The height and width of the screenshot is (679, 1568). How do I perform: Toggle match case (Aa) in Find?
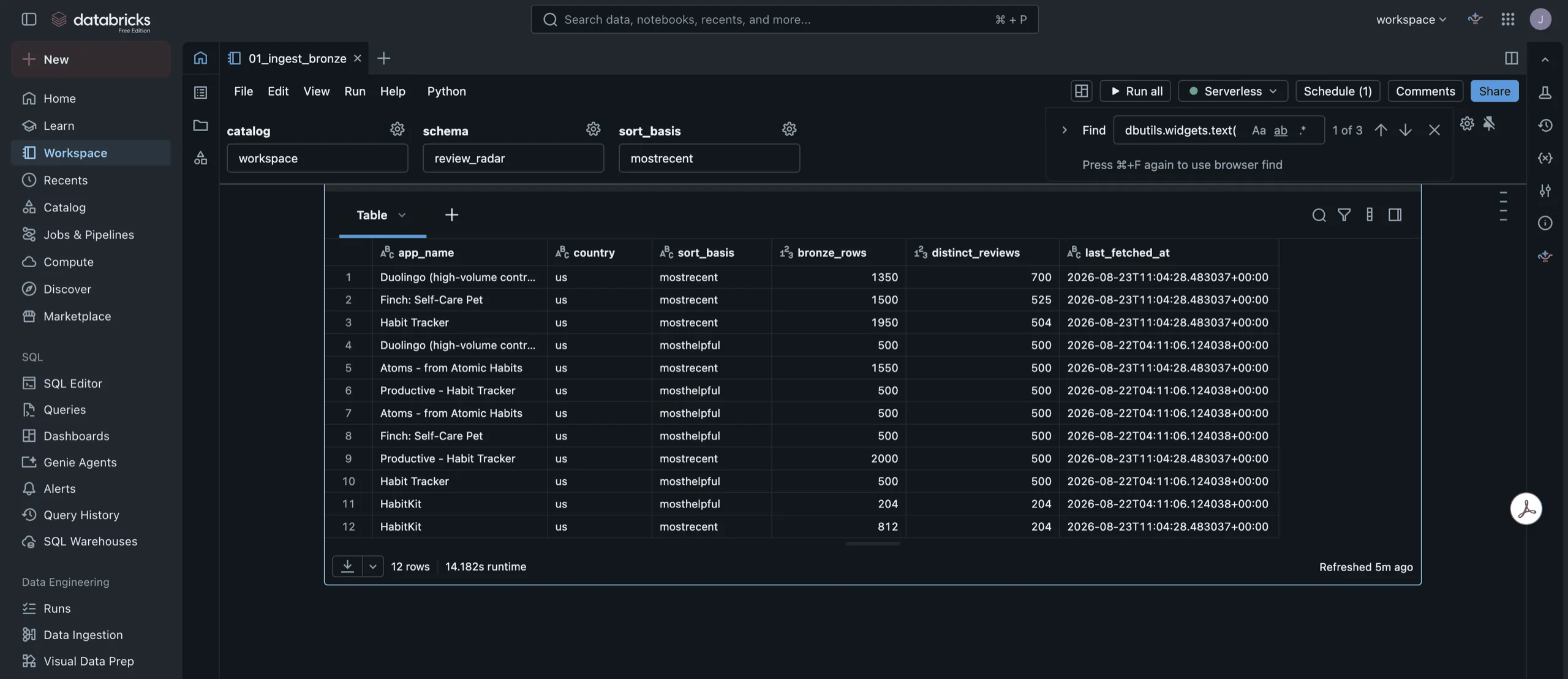[x=1258, y=130]
